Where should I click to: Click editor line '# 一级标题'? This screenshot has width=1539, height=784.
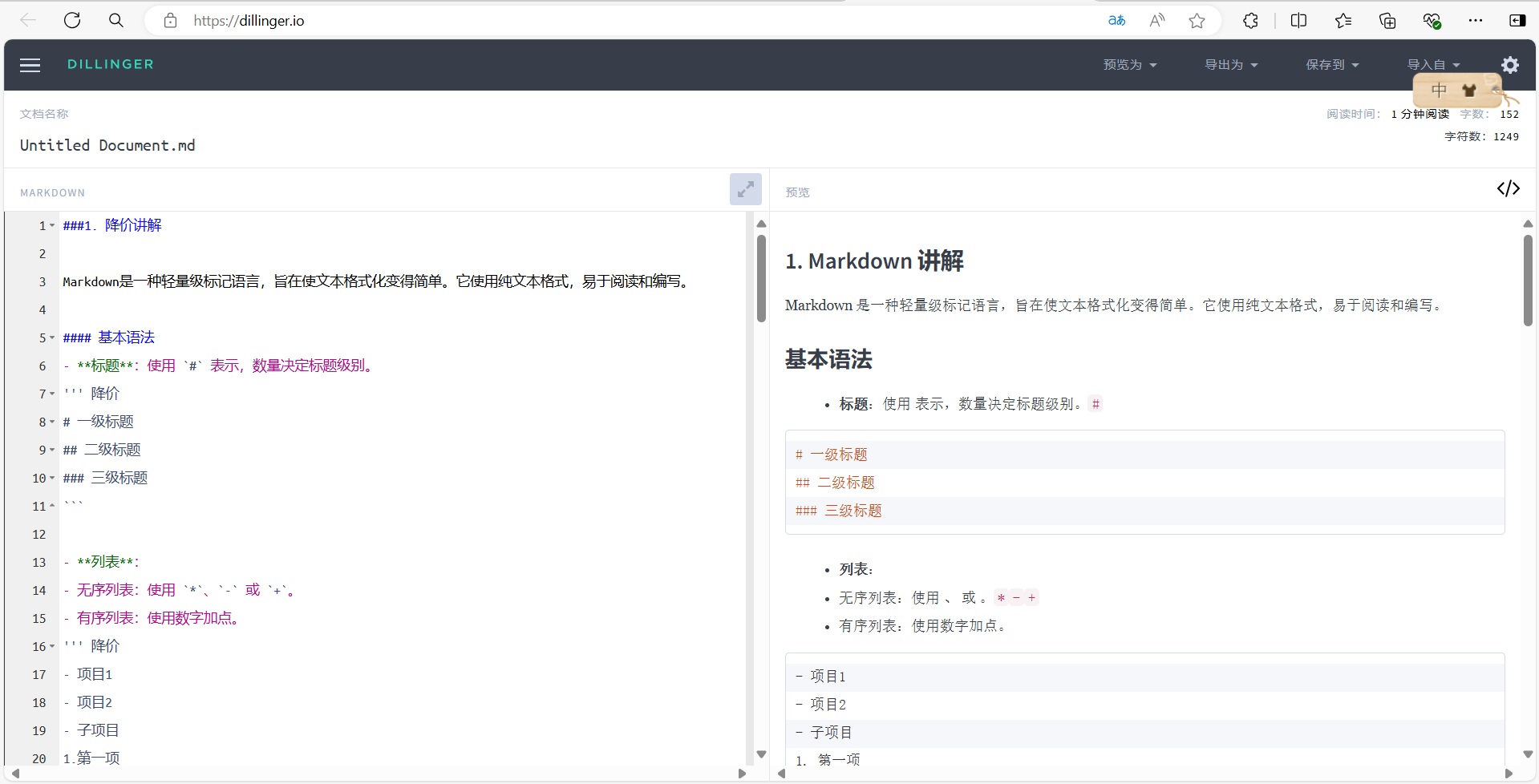[99, 422]
